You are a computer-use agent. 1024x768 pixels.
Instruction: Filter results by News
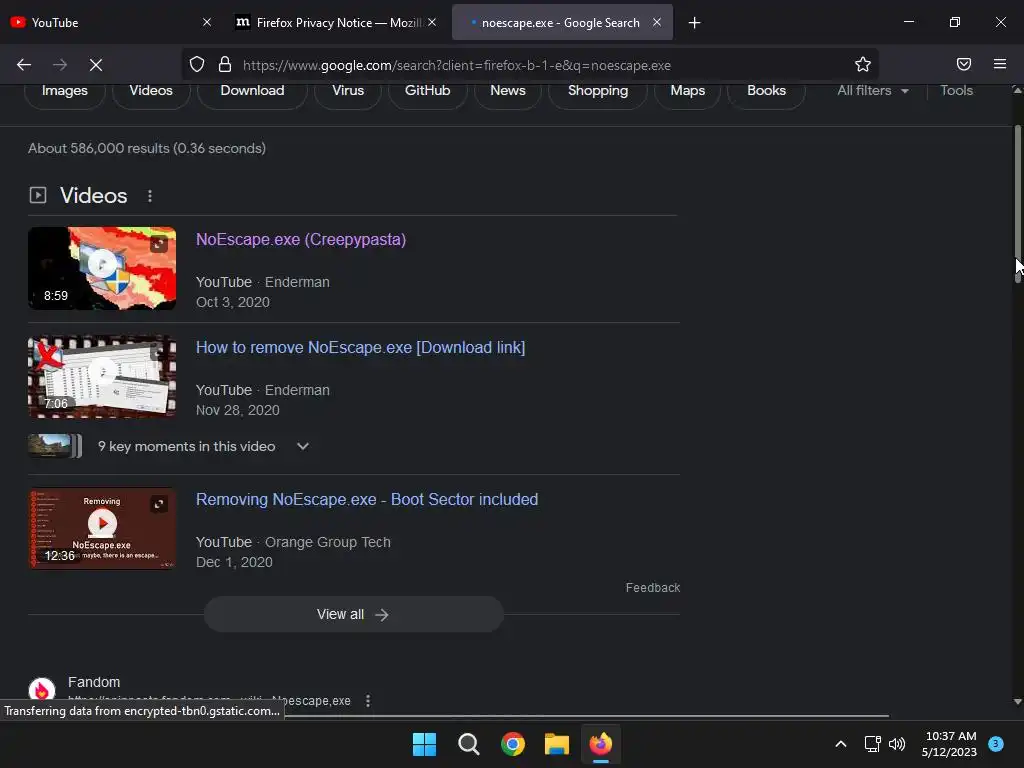507,91
